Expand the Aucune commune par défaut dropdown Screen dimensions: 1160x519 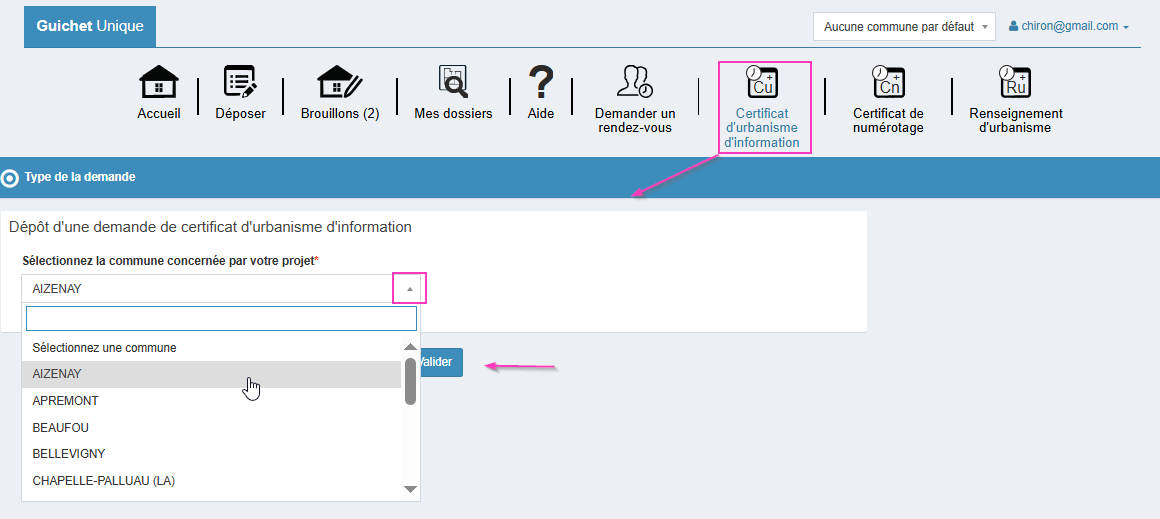(x=904, y=27)
